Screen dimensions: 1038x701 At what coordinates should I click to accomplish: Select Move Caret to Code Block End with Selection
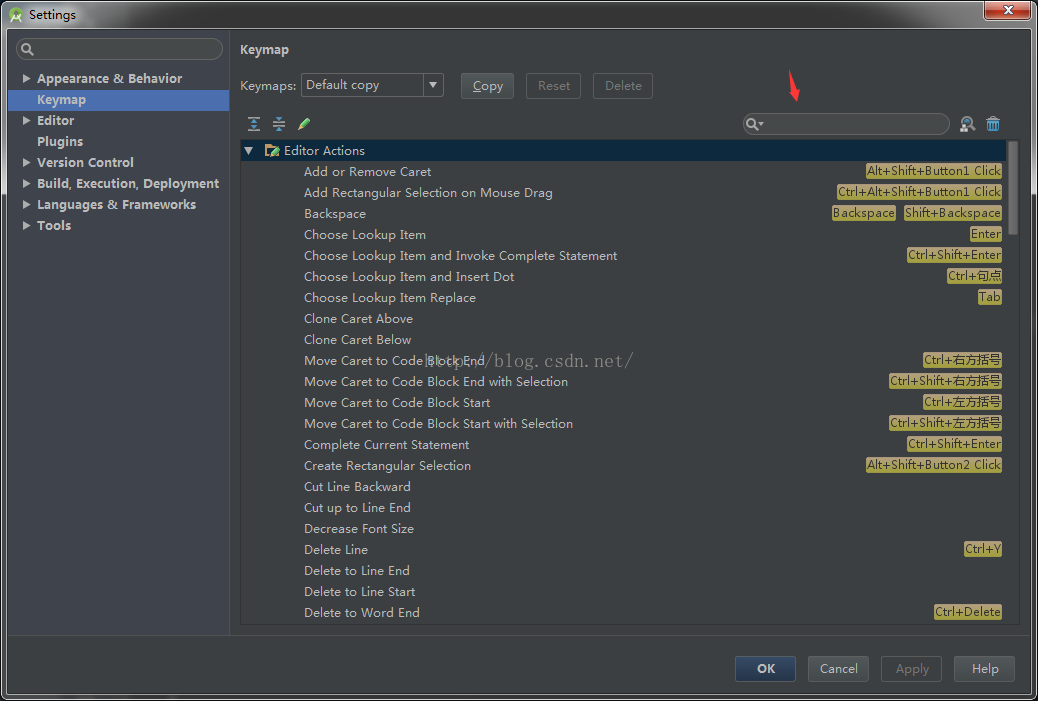point(623,381)
